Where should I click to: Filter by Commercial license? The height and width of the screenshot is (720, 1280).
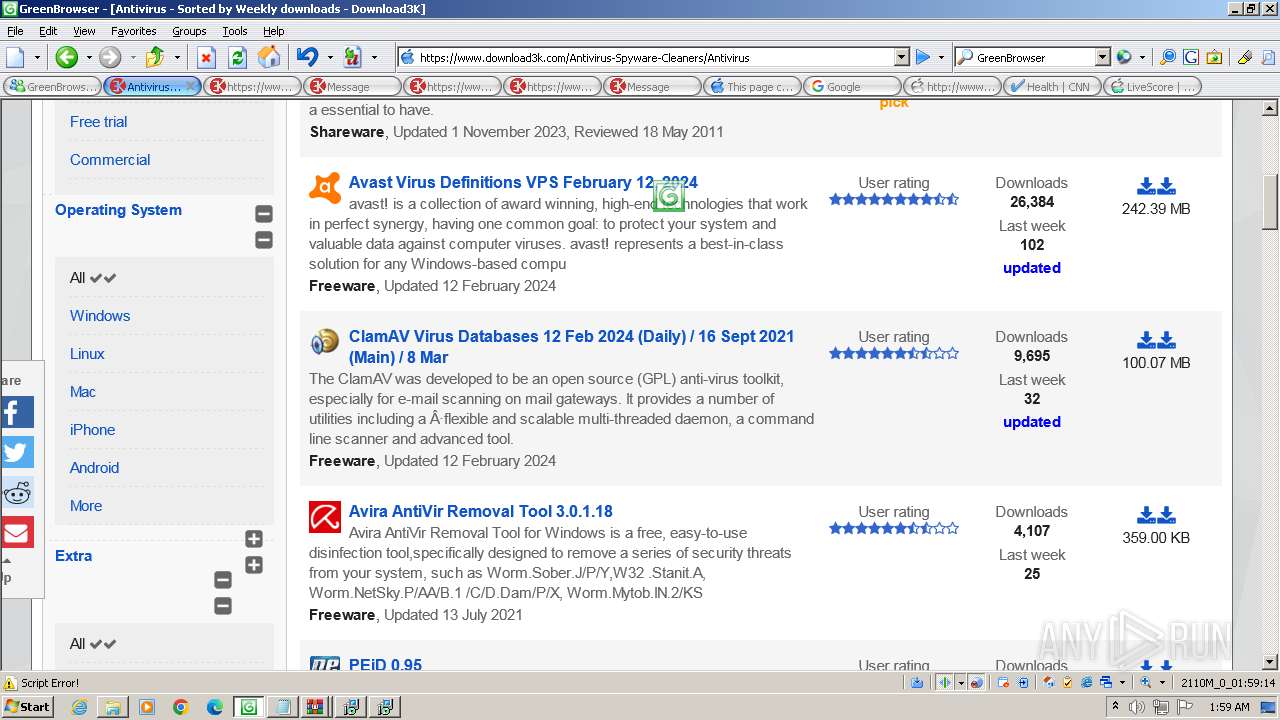click(x=110, y=160)
